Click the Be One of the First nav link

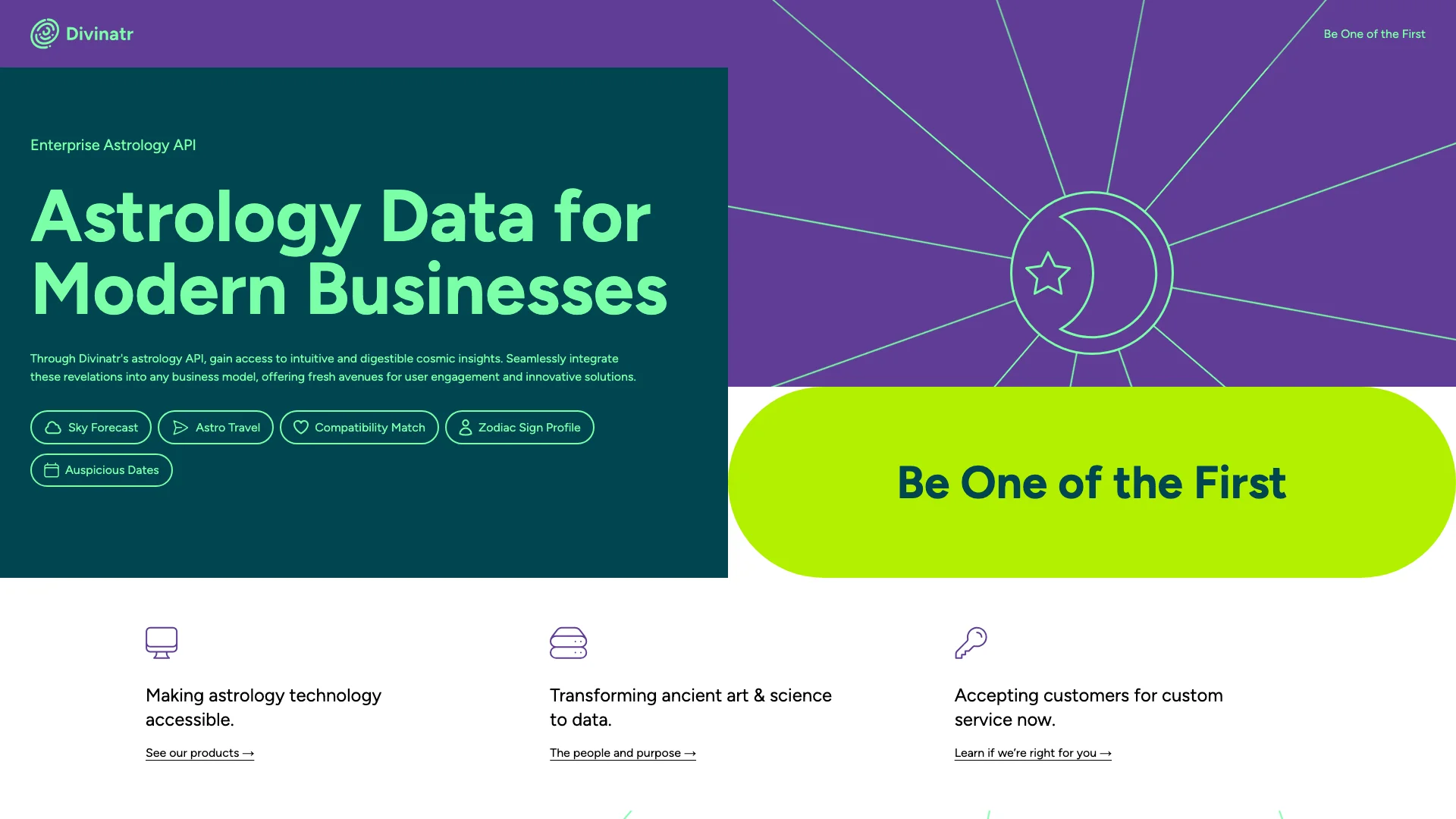pos(1374,33)
